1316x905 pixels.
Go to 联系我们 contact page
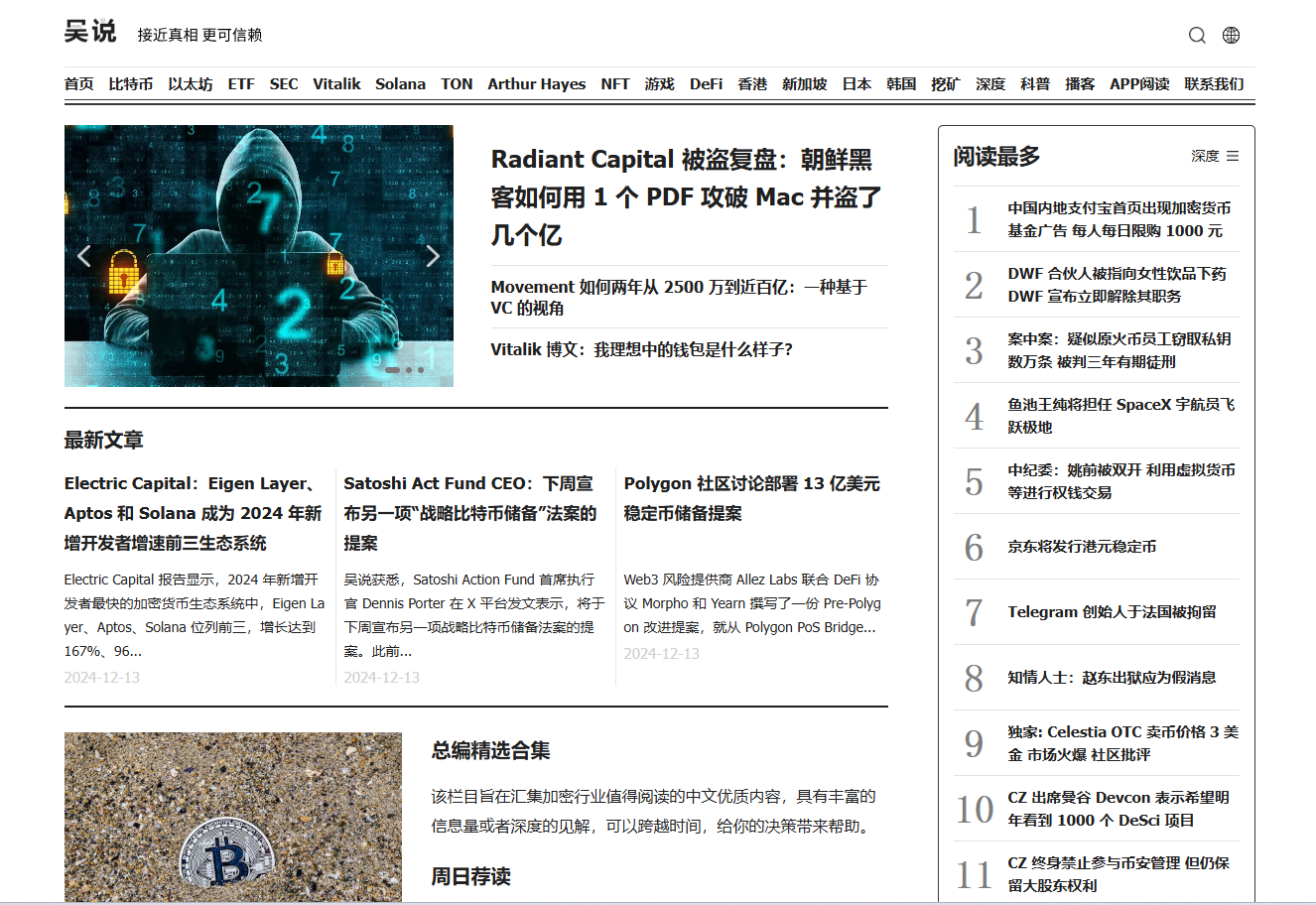[1214, 84]
